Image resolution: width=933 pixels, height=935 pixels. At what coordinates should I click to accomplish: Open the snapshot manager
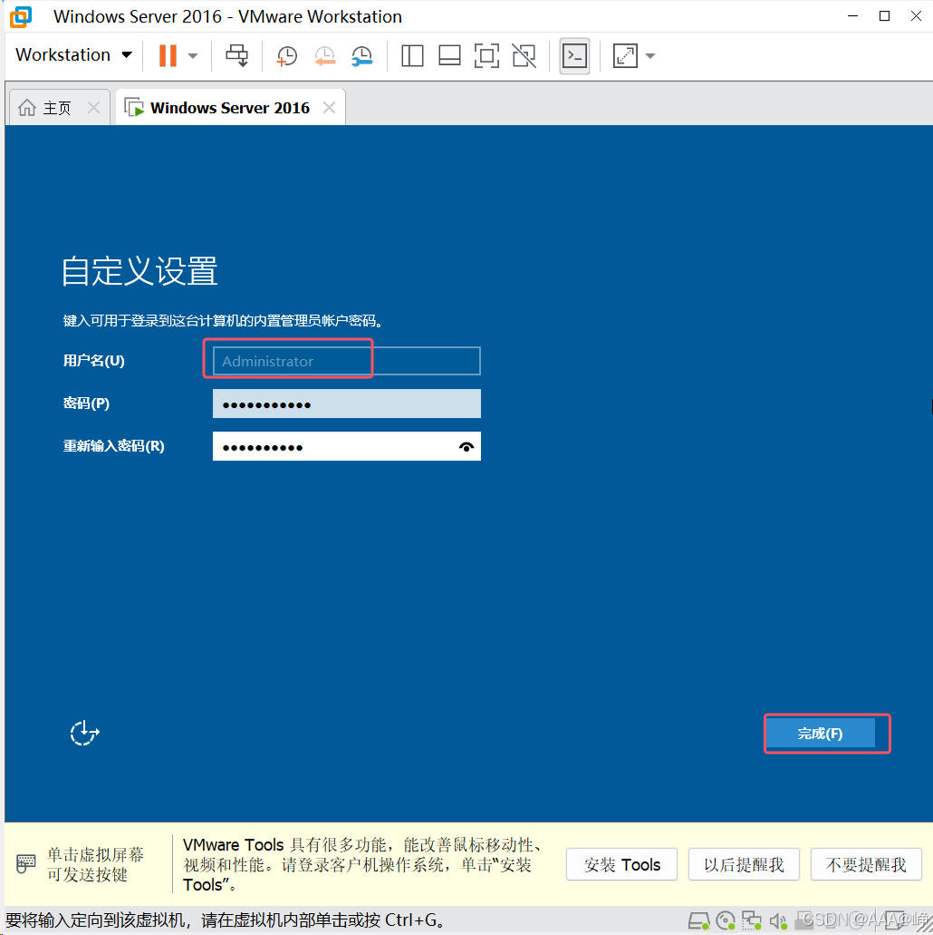tap(362, 56)
